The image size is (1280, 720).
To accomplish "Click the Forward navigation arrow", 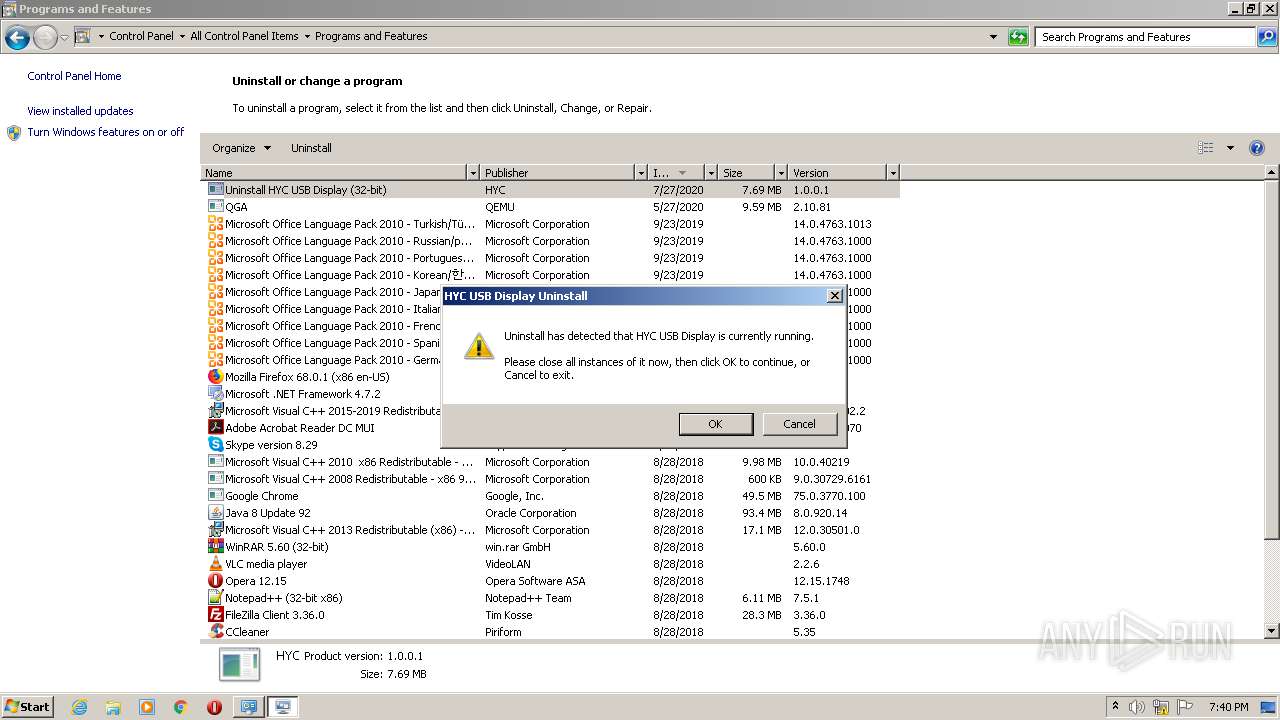I will [45, 38].
